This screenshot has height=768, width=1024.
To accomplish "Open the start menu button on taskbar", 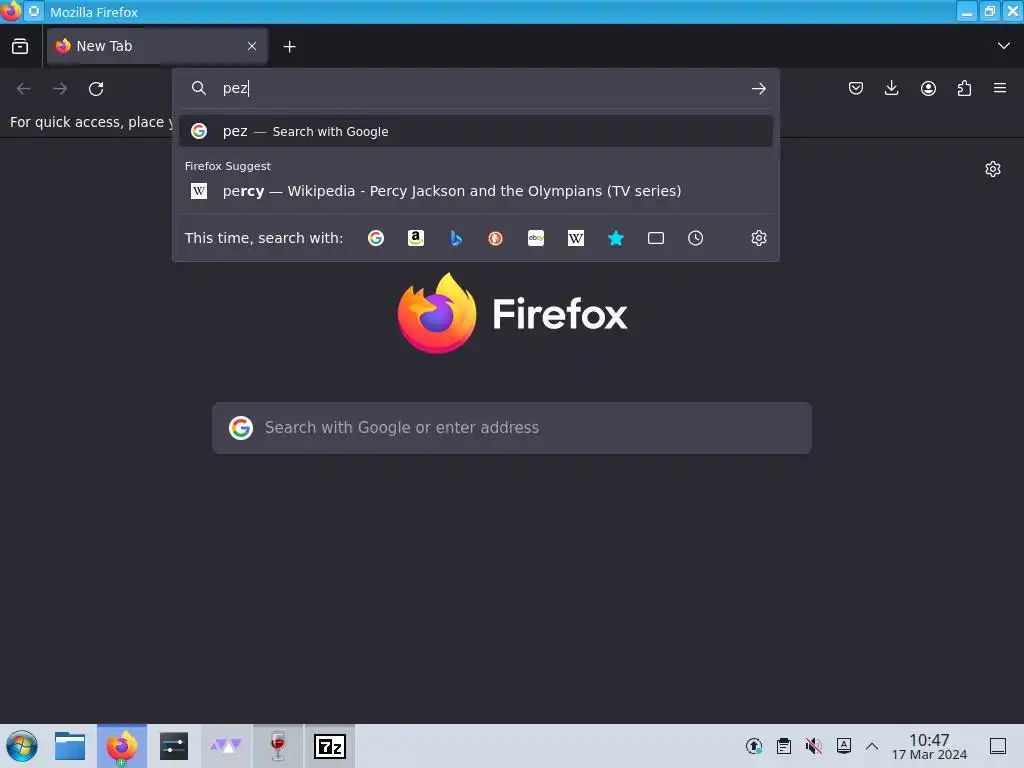I will (x=22, y=746).
